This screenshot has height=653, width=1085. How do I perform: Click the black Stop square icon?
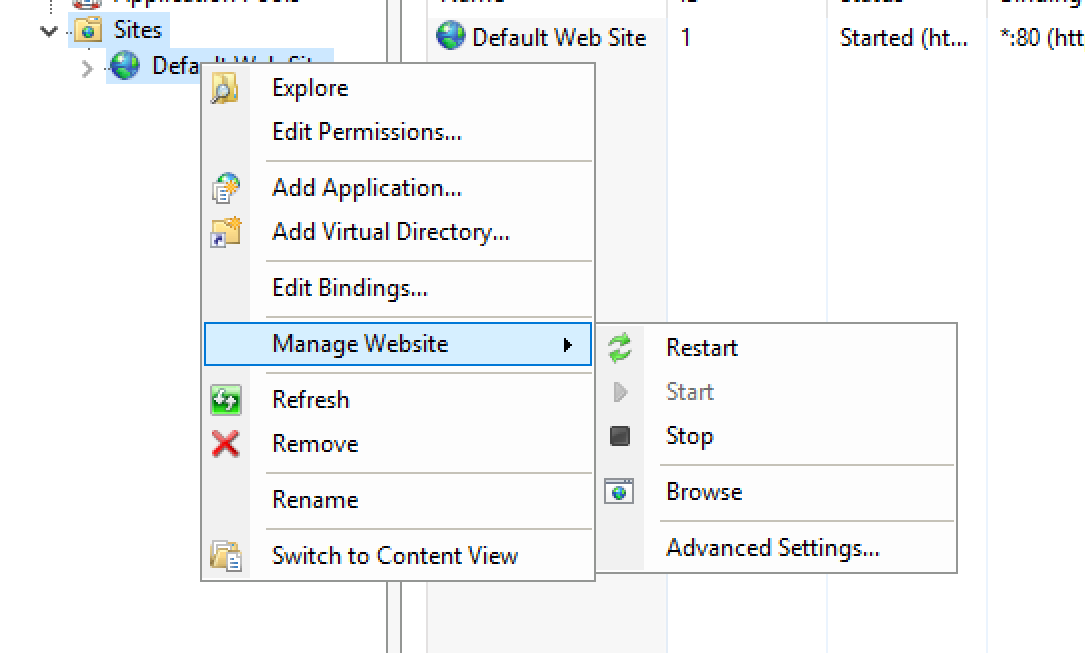coord(620,436)
